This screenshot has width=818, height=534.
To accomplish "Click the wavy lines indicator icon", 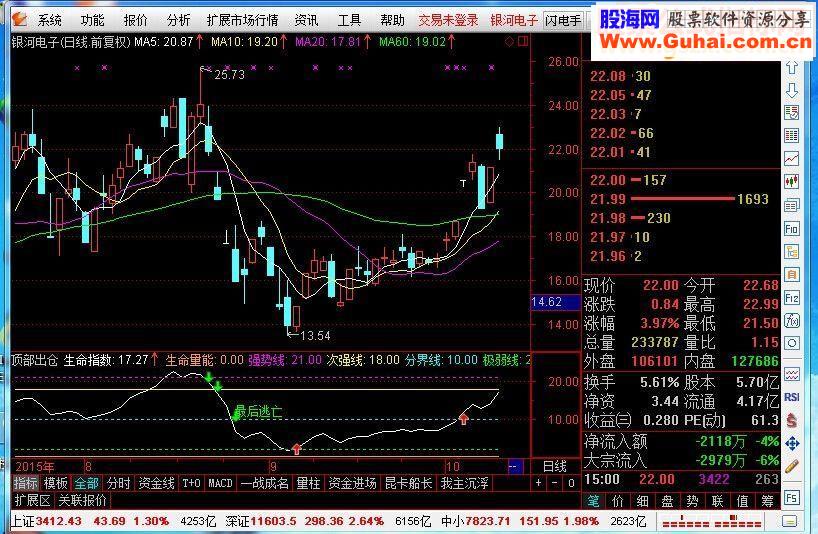I will click(791, 374).
